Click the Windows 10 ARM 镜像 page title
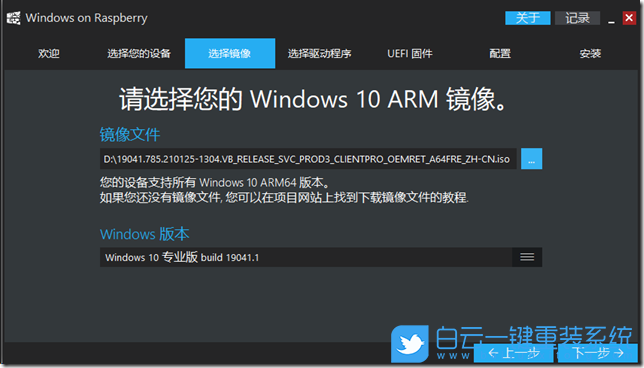 (313, 99)
